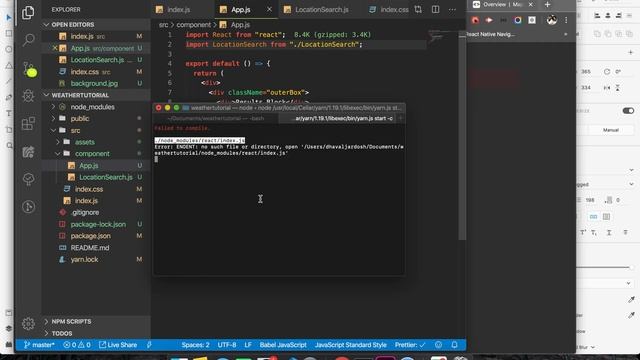Viewport: 640px width, 360px height.
Task: Open package.json in the file tree
Action: click(x=96, y=236)
